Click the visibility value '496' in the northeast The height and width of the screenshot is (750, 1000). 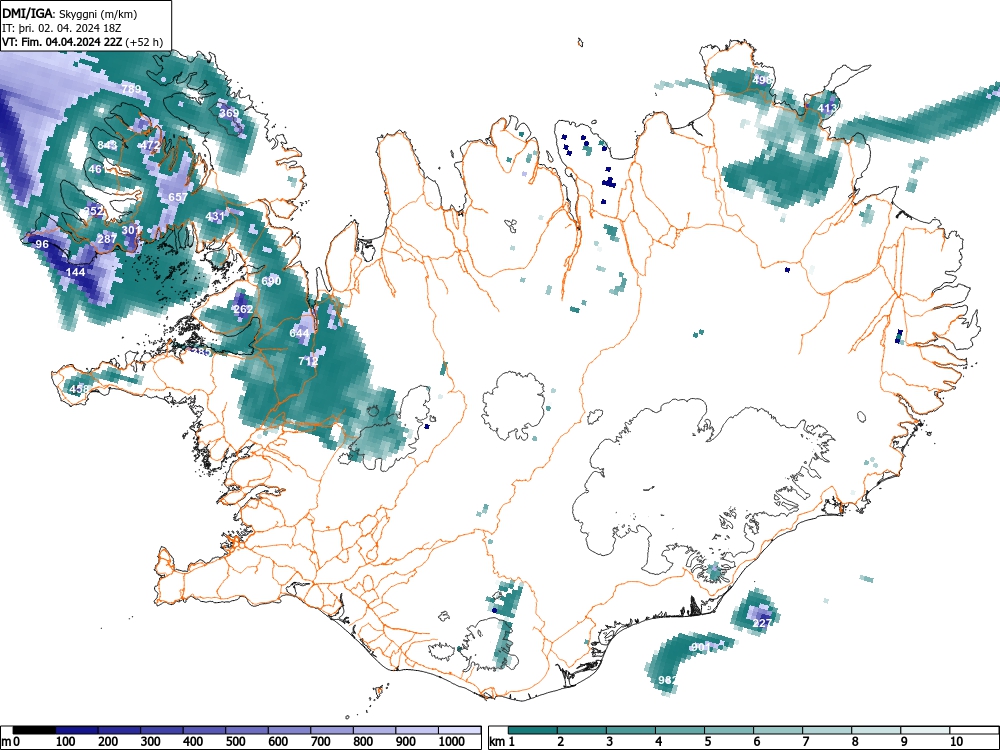tap(762, 80)
